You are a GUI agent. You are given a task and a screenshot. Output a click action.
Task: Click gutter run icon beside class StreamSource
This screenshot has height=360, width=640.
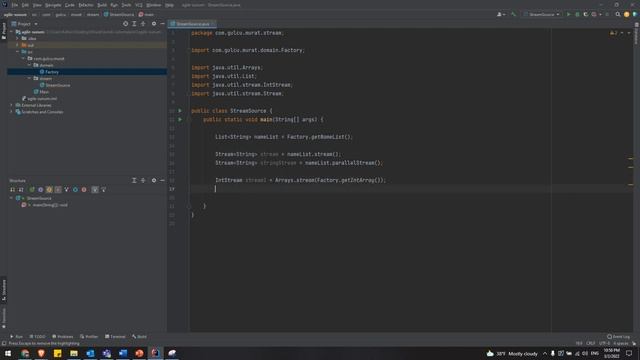180,111
